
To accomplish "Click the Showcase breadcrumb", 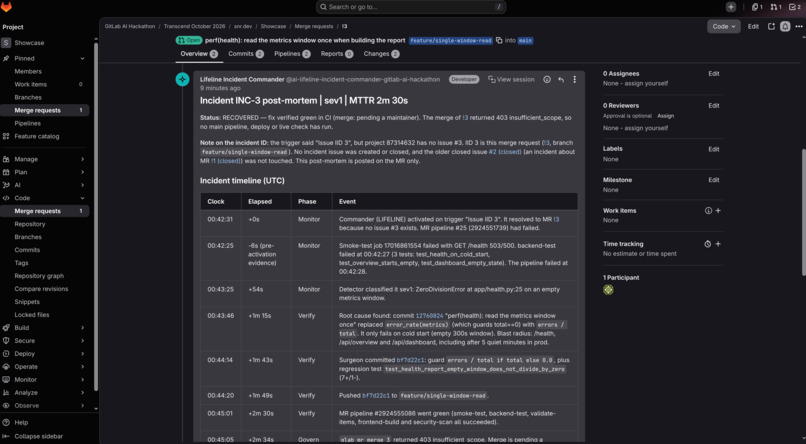I will pos(273,26).
